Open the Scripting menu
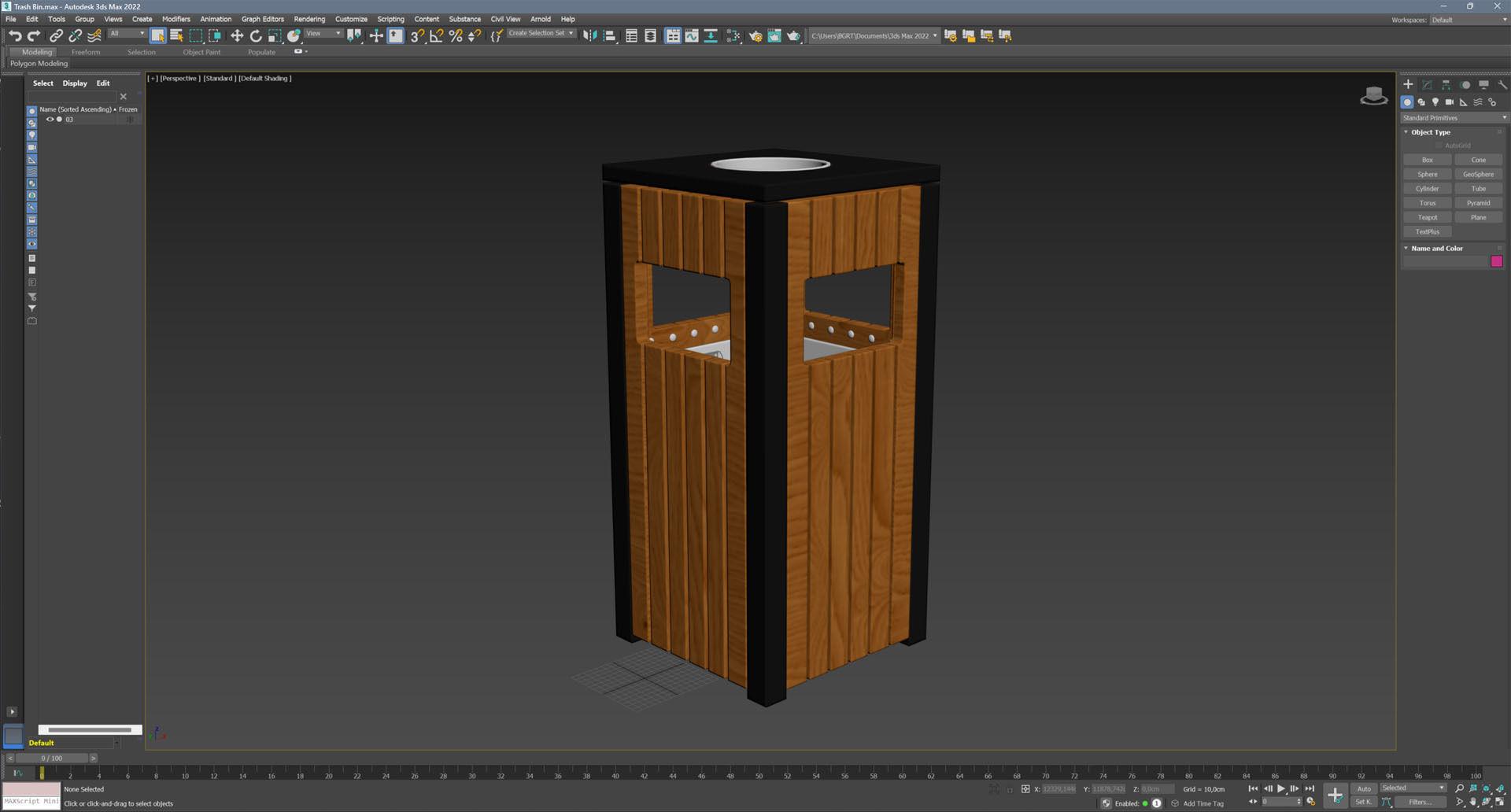Viewport: 1511px width, 812px height. (x=390, y=19)
